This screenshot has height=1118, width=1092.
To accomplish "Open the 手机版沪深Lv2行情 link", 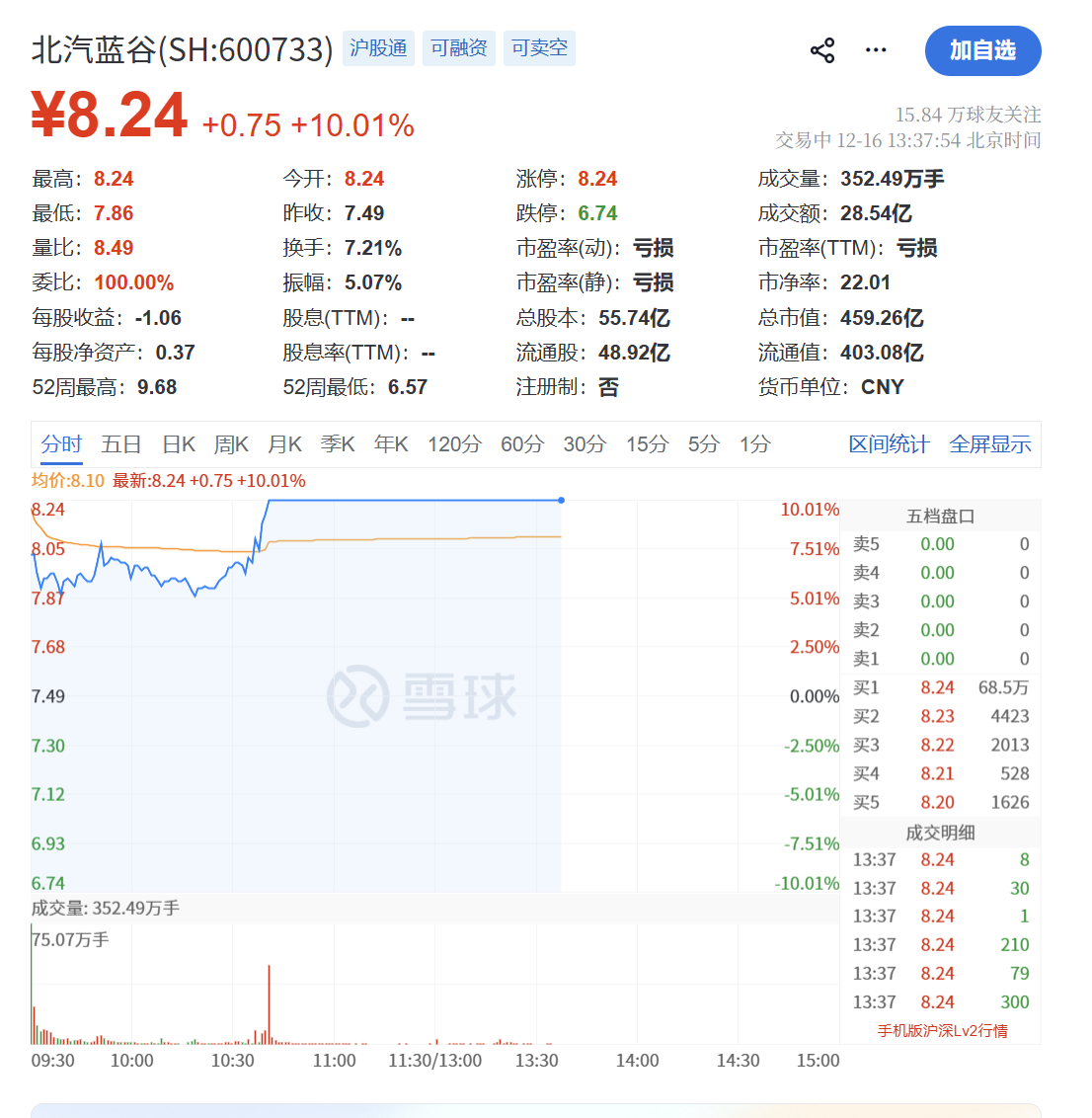I will (943, 1031).
